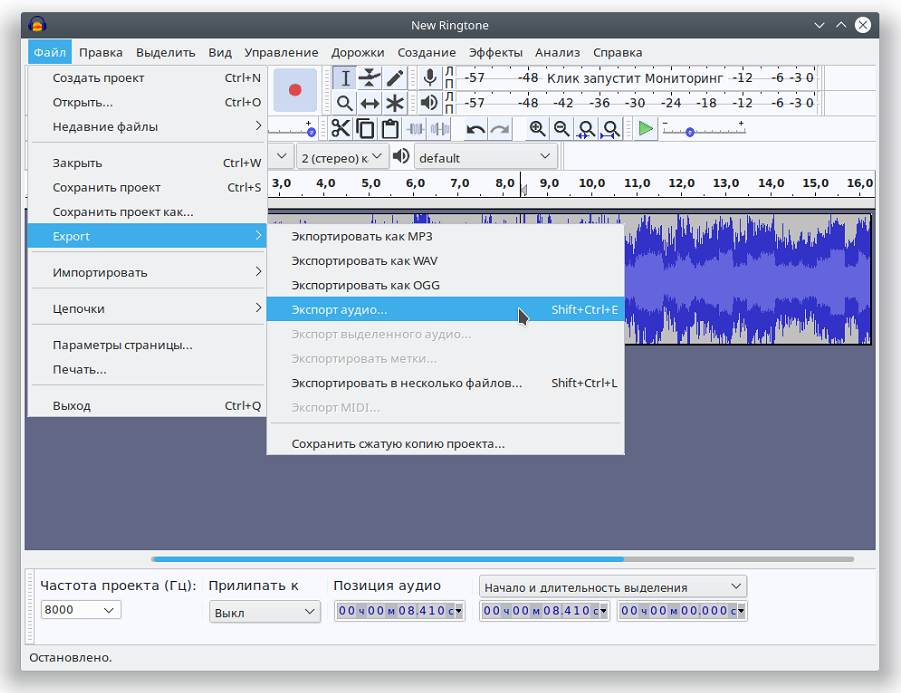Adjust the playback speed slider

[x=690, y=131]
